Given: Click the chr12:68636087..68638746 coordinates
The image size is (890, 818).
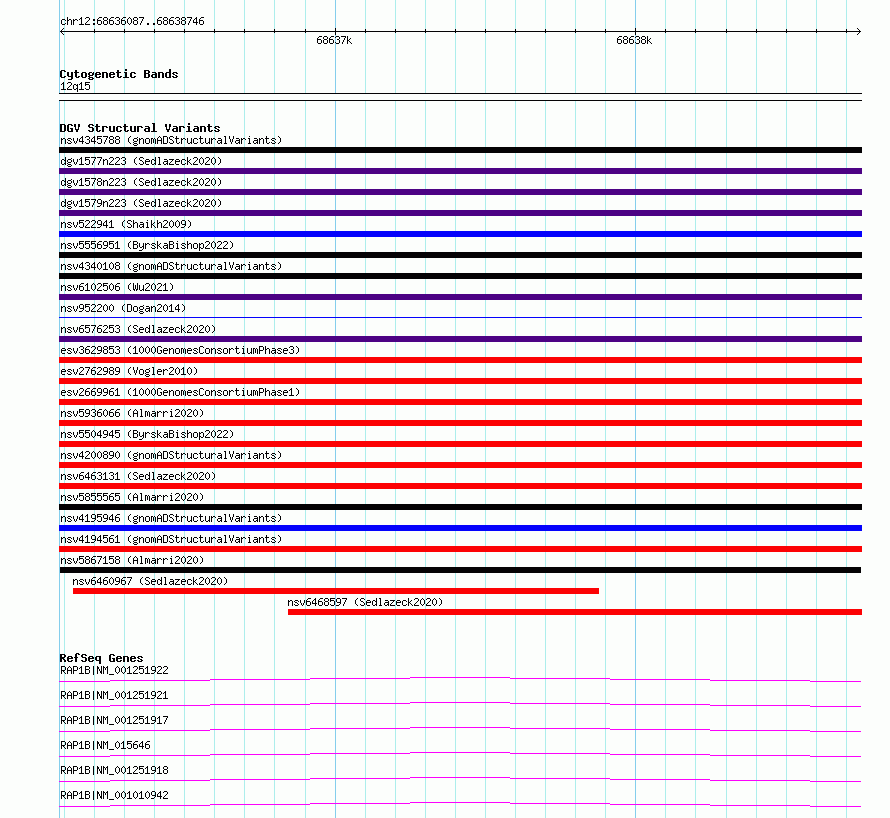Looking at the screenshot, I should pos(132,22).
